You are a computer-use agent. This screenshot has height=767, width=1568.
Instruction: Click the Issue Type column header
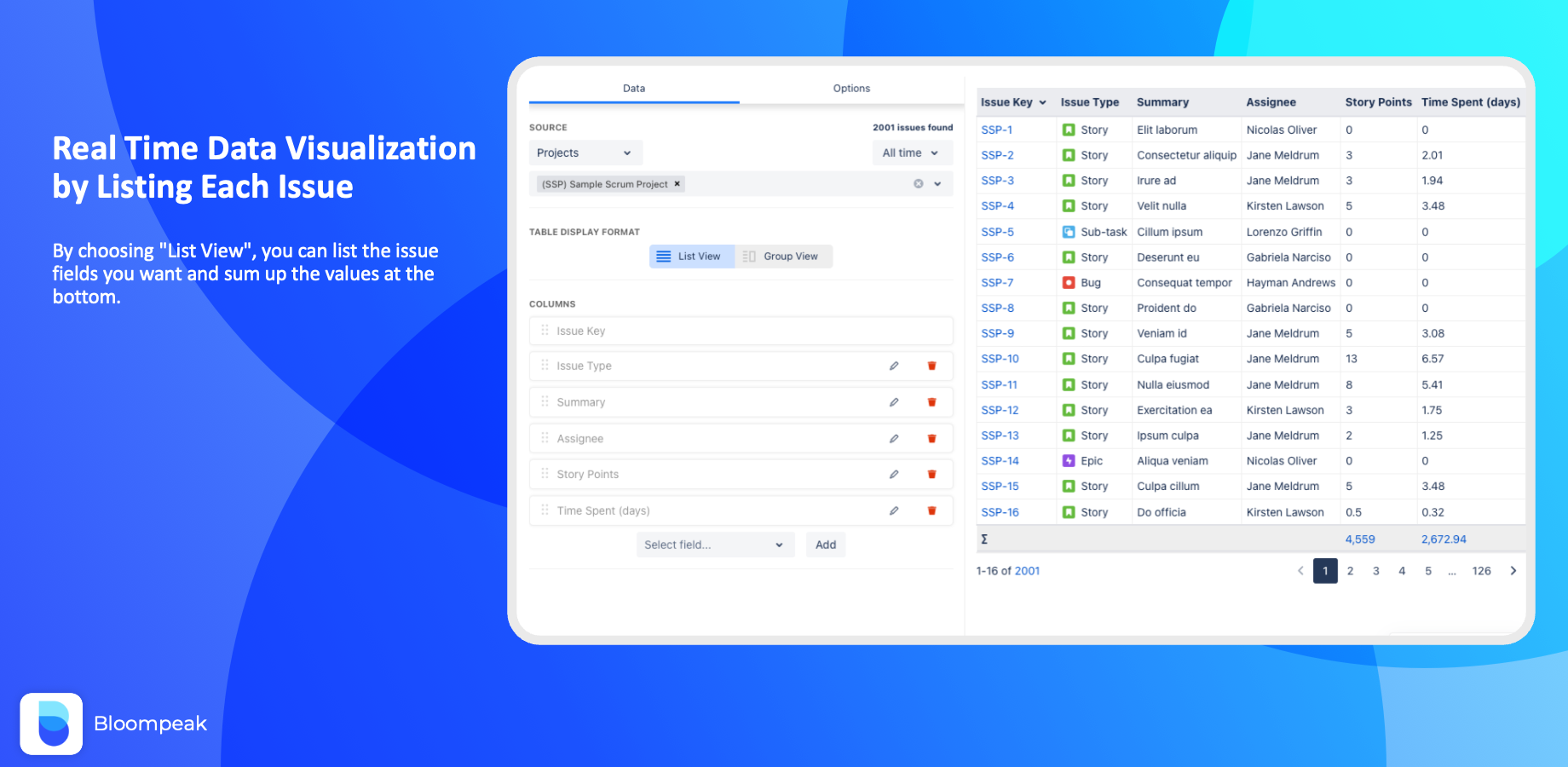[1090, 102]
